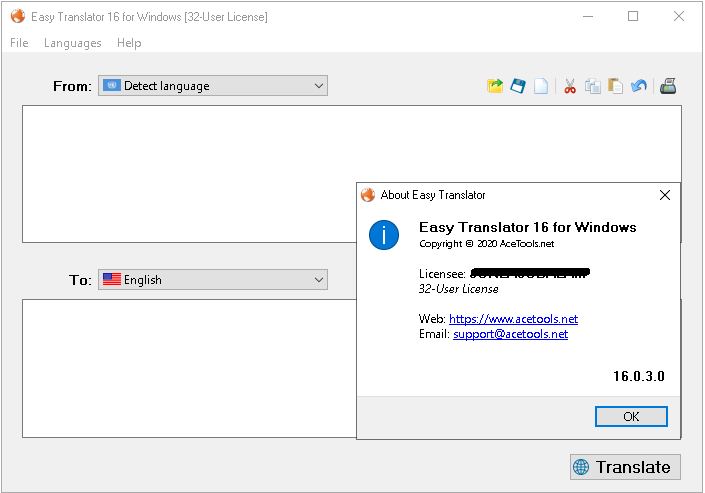Click the Easy Translator 16 for Windows heading
The width and height of the screenshot is (705, 493).
[528, 227]
